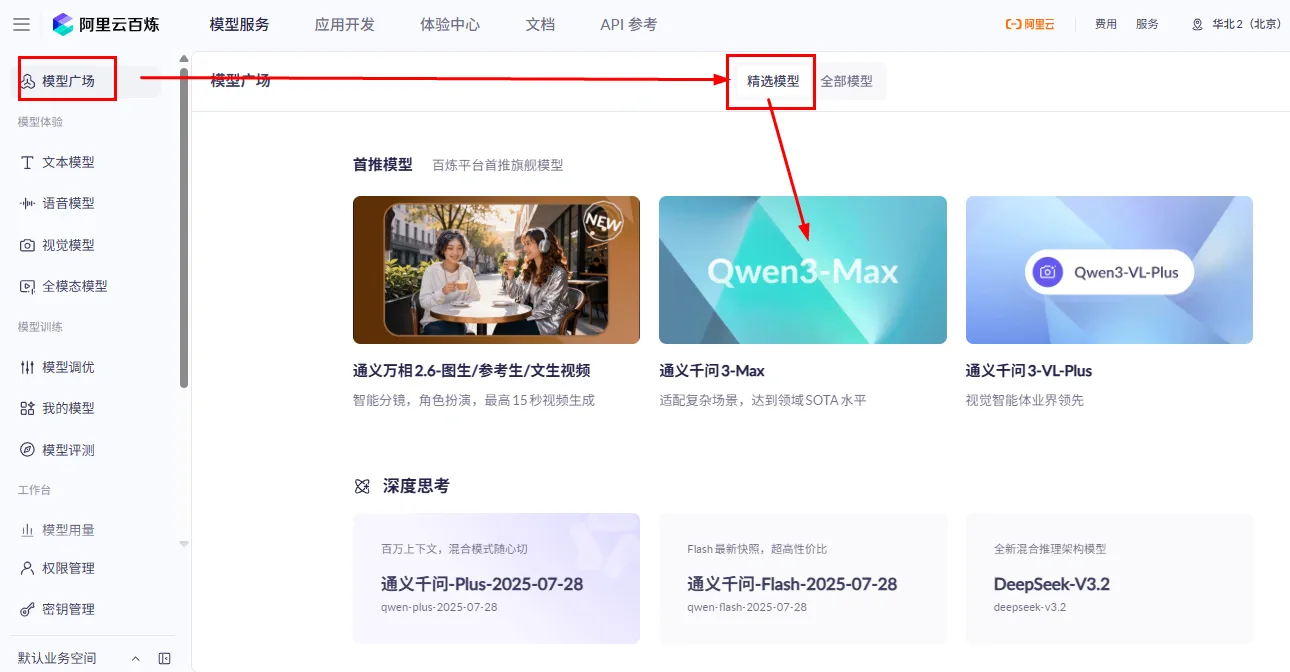Open API 参考 in top navigation
The height and width of the screenshot is (672, 1290).
[629, 24]
